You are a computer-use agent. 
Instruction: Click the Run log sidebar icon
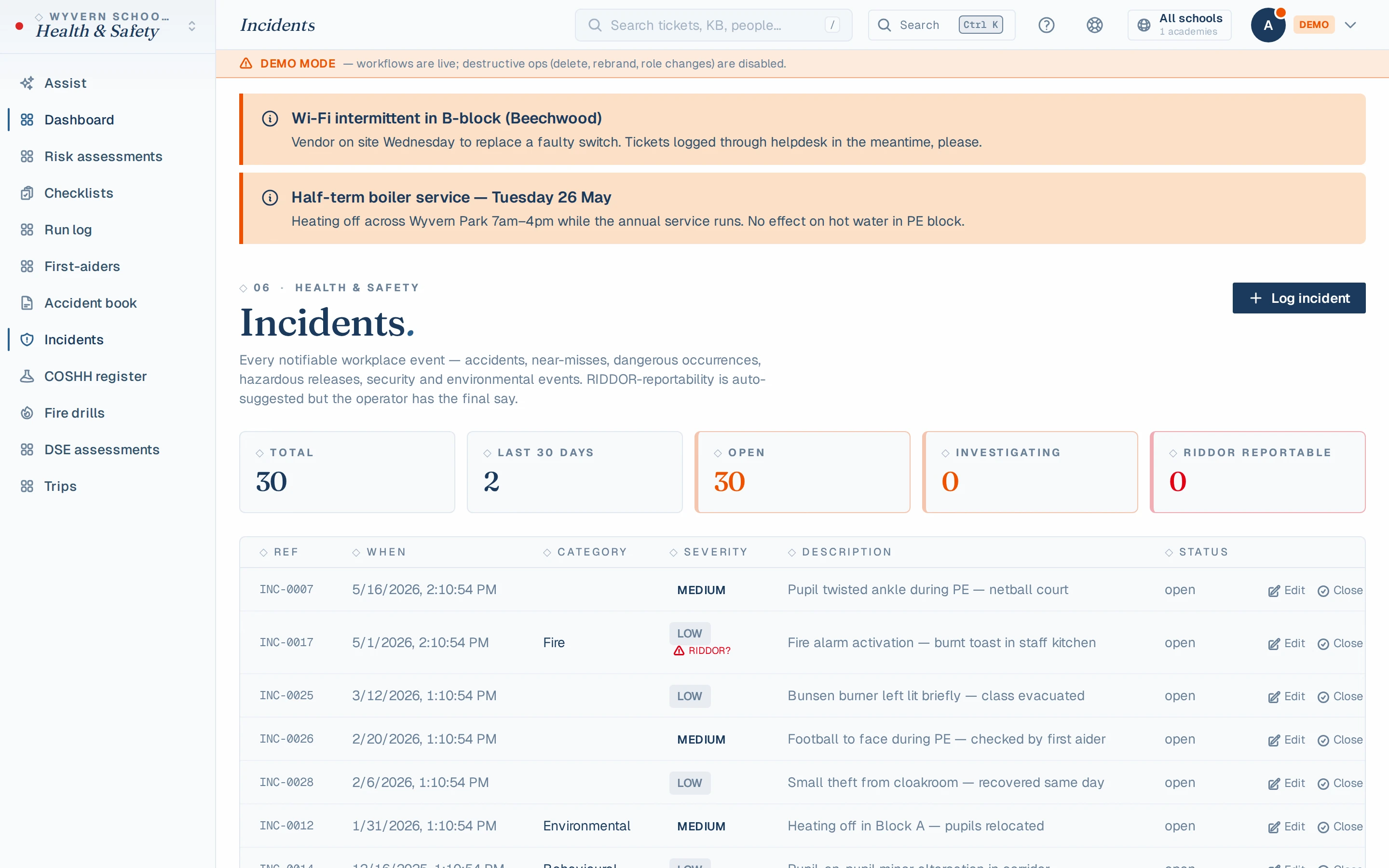(27, 230)
